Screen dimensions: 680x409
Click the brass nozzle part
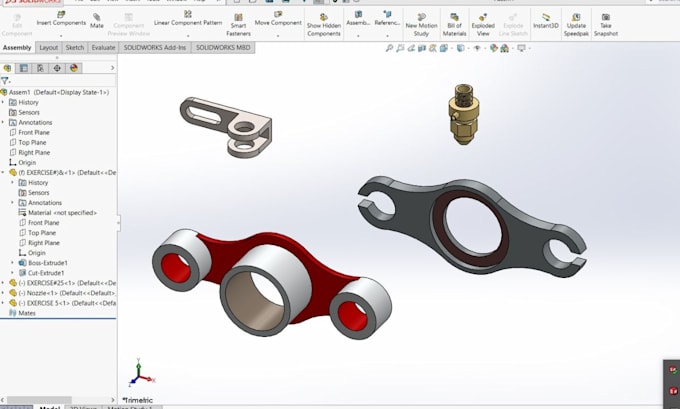464,114
